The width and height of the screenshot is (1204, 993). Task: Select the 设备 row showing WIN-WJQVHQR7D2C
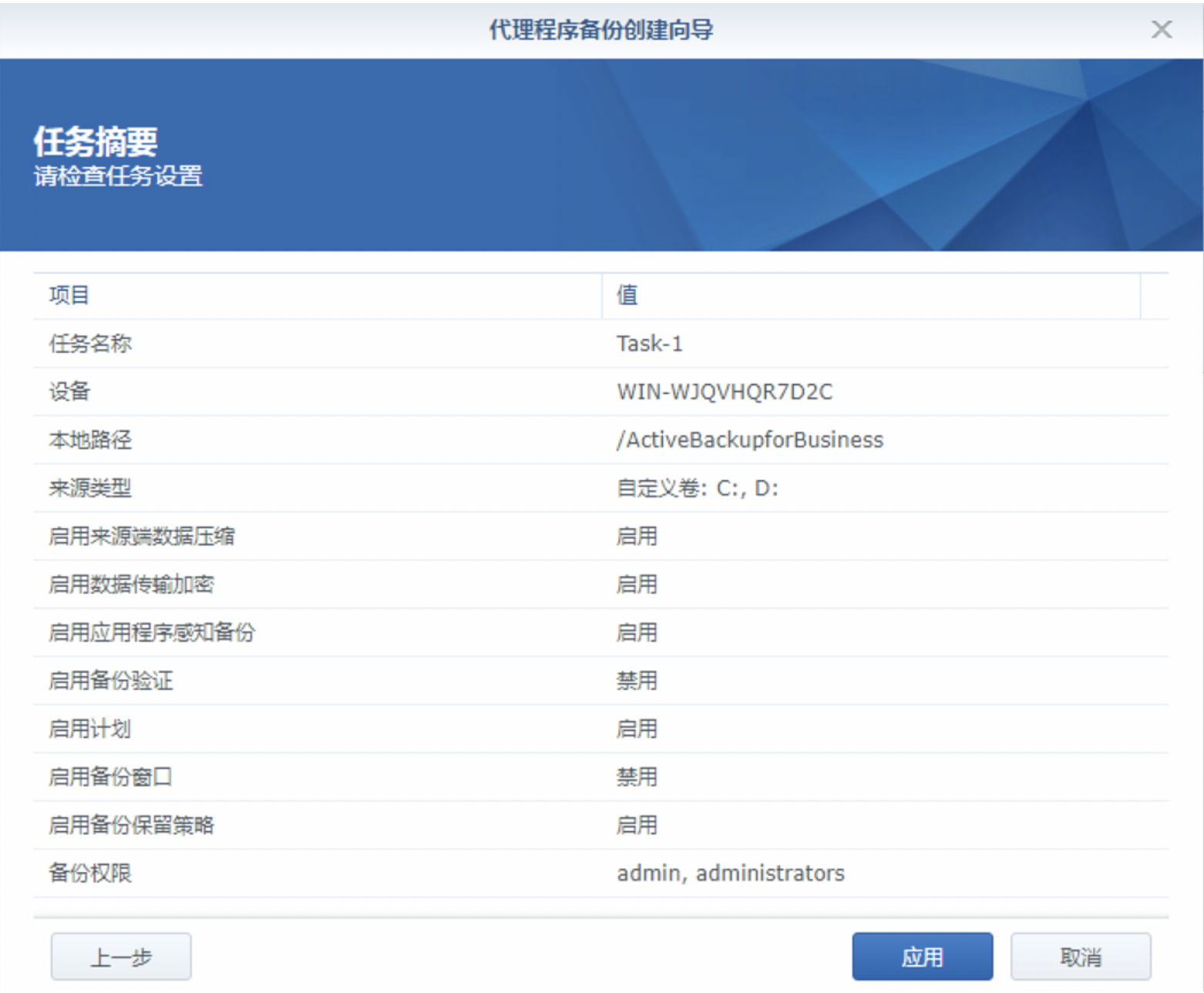click(x=308, y=392)
